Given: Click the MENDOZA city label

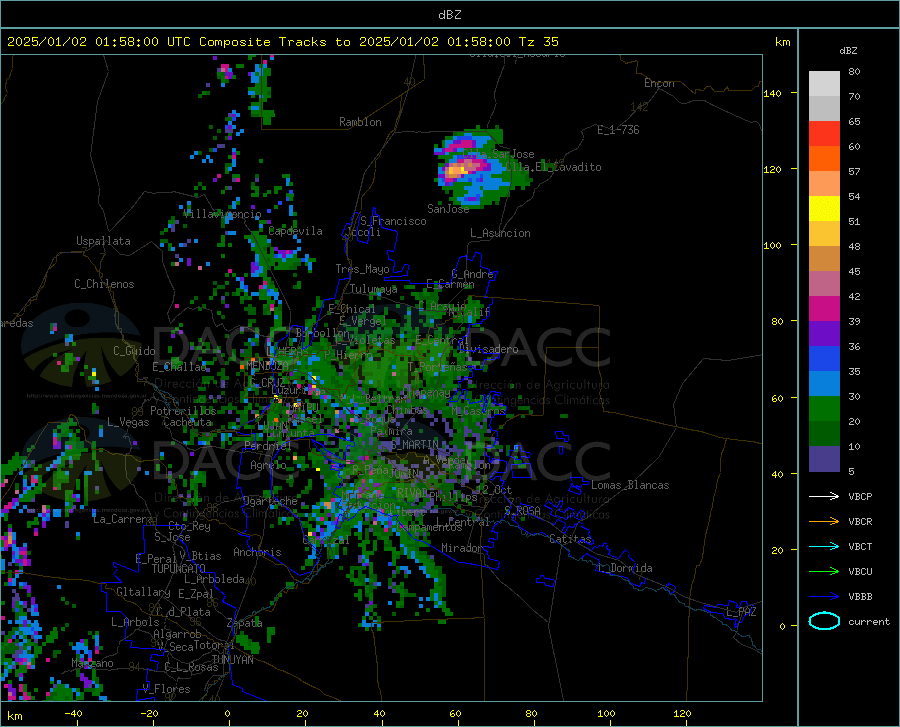Looking at the screenshot, I should pos(267,366).
